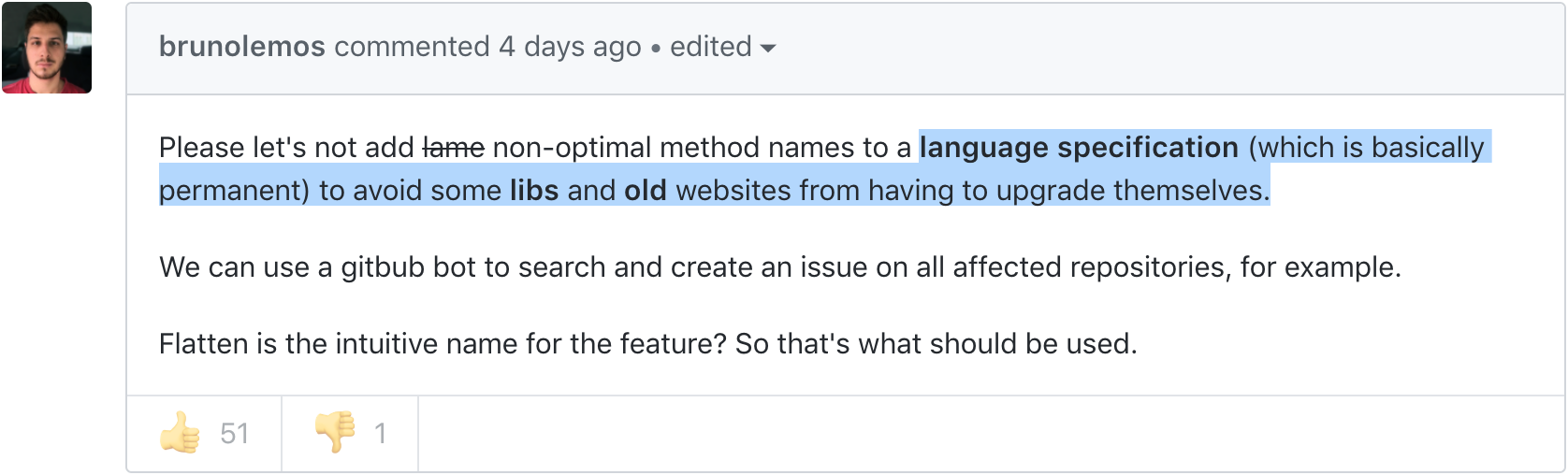Click the caret arrow beside "edited"
Viewport: 1568px width, 475px height.
pyautogui.click(x=769, y=49)
